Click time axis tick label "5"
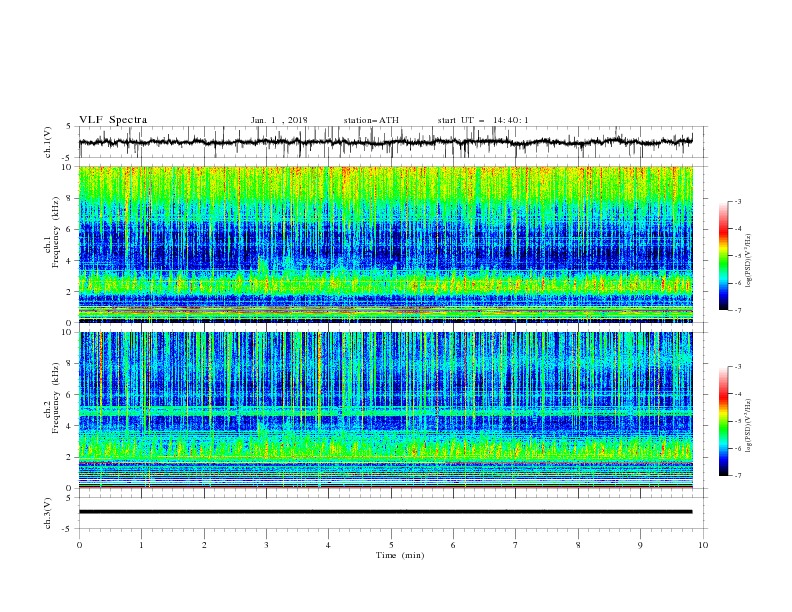792x612 pixels. click(391, 545)
